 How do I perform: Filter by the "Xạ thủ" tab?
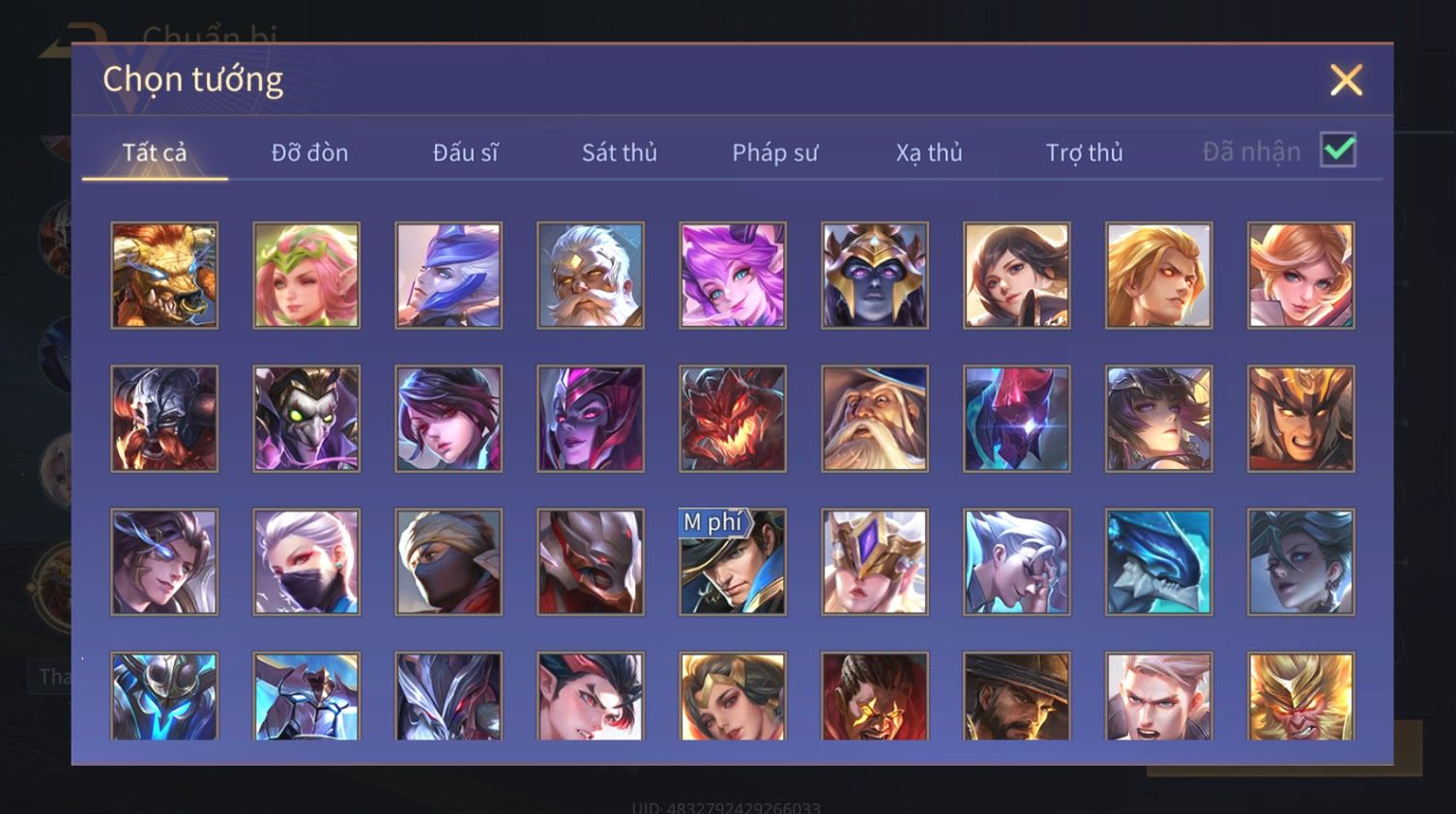(928, 153)
